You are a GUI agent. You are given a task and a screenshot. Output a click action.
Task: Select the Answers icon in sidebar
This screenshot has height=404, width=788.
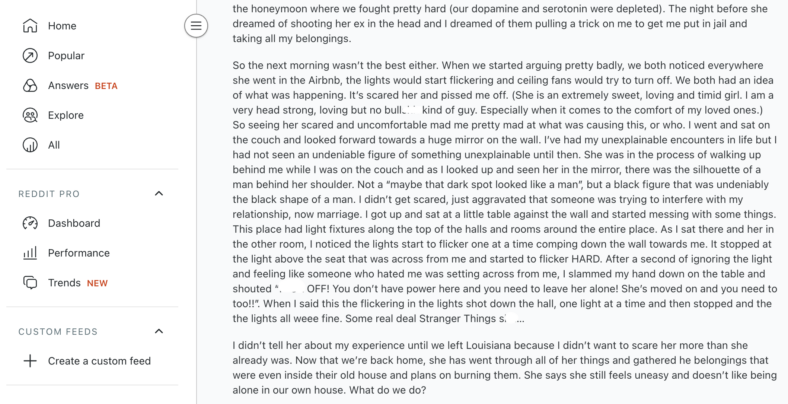30,85
